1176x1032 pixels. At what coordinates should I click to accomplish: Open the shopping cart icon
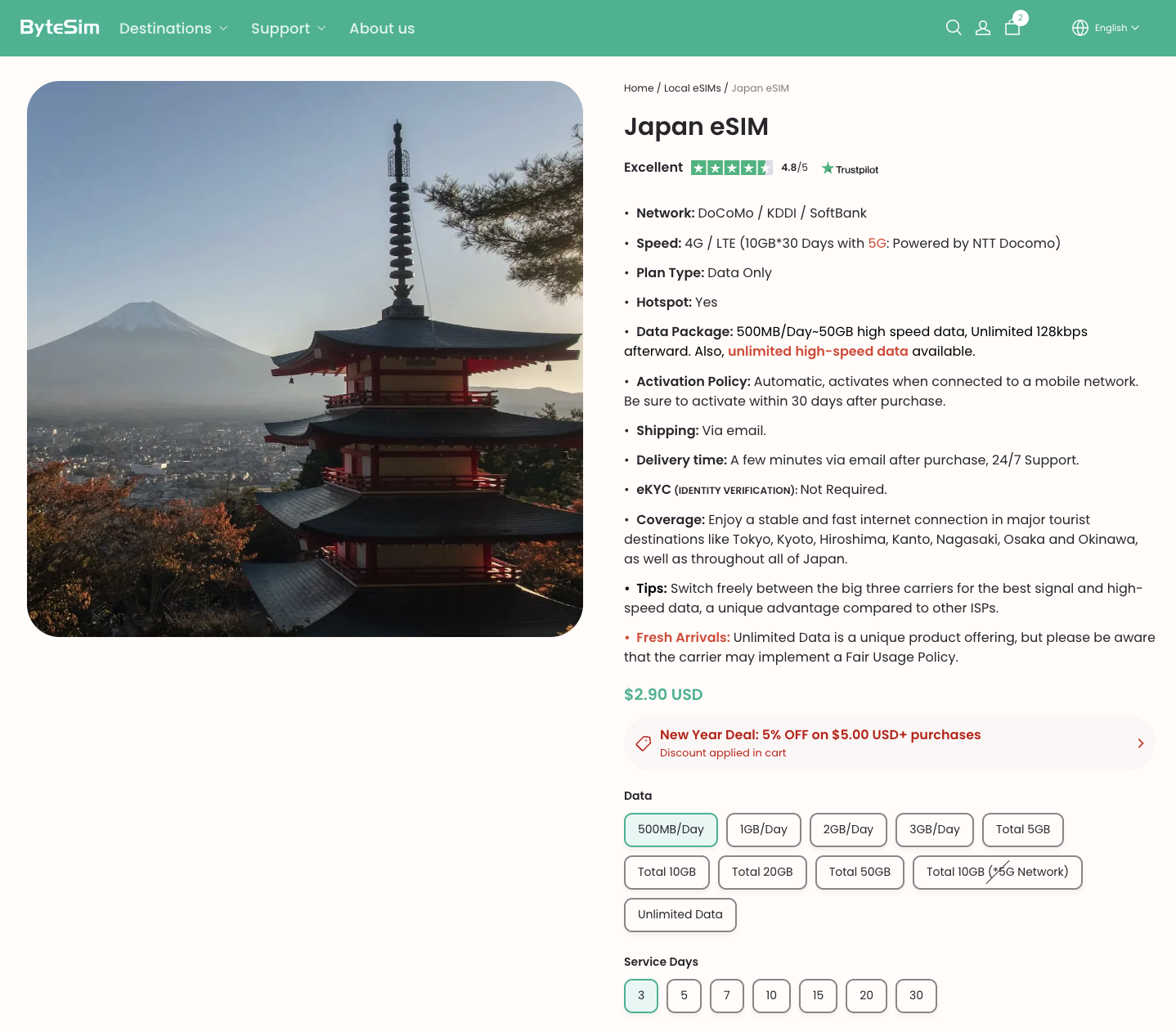tap(1012, 28)
